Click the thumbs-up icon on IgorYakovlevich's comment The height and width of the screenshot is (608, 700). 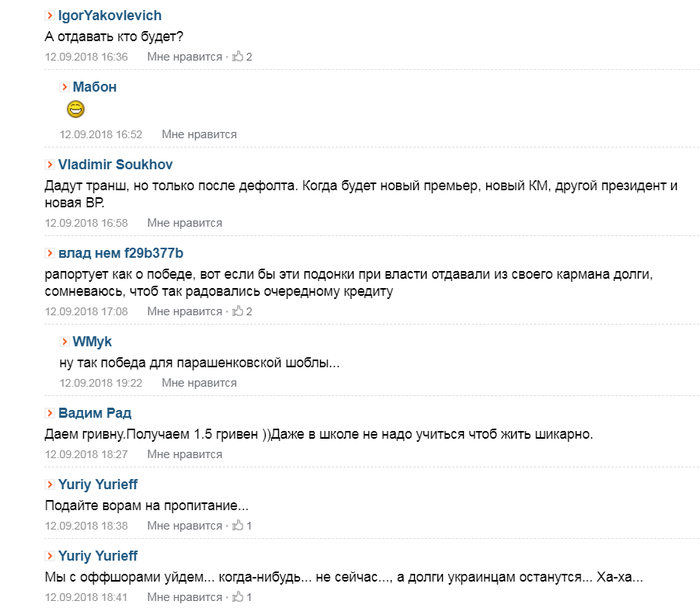click(238, 56)
